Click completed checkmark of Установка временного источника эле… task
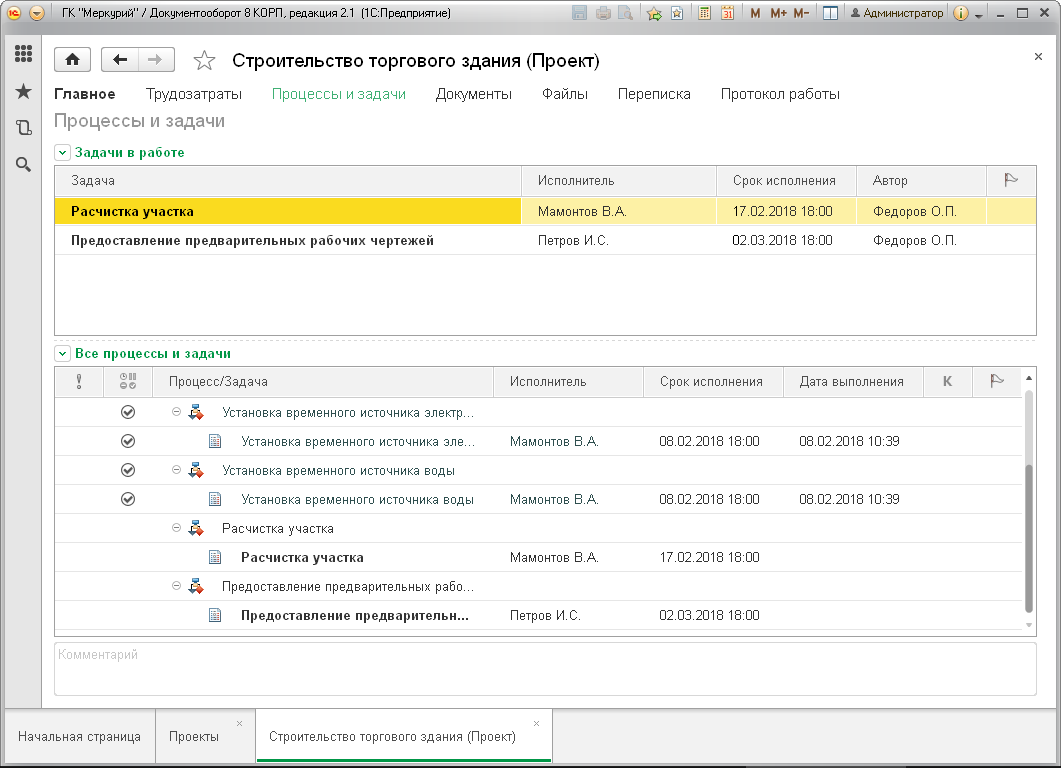Image resolution: width=1061 pixels, height=768 pixels. [x=128, y=441]
